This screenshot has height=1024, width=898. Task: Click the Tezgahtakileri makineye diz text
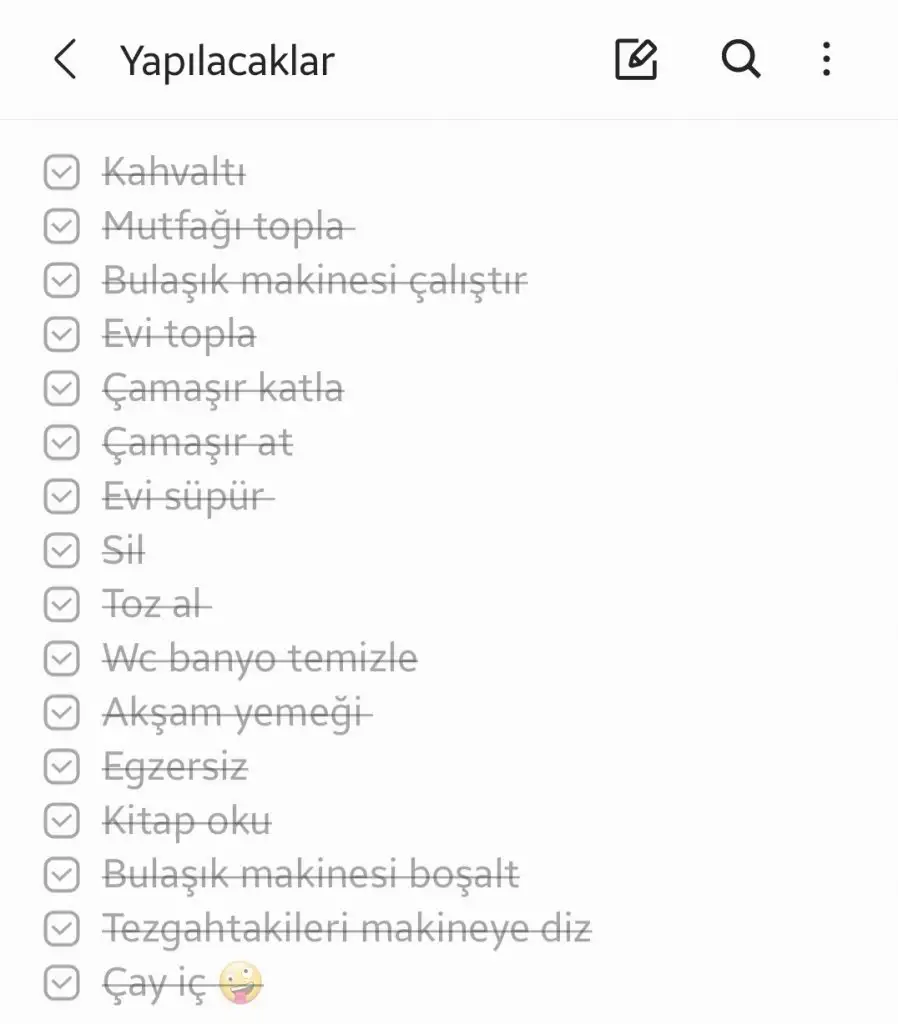click(347, 930)
